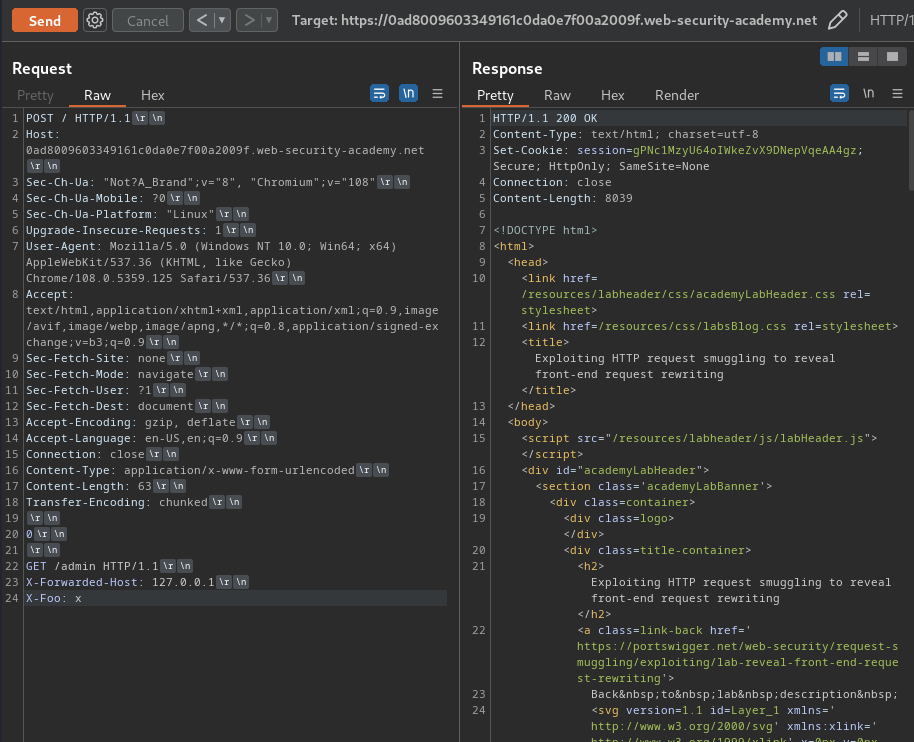Image resolution: width=914 pixels, height=742 pixels.
Task: Open the Response Hex tab
Action: pos(613,95)
